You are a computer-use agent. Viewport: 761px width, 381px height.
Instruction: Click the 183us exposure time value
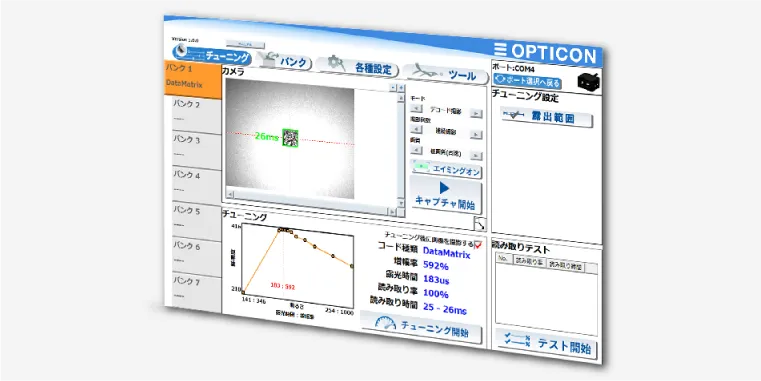(x=436, y=280)
